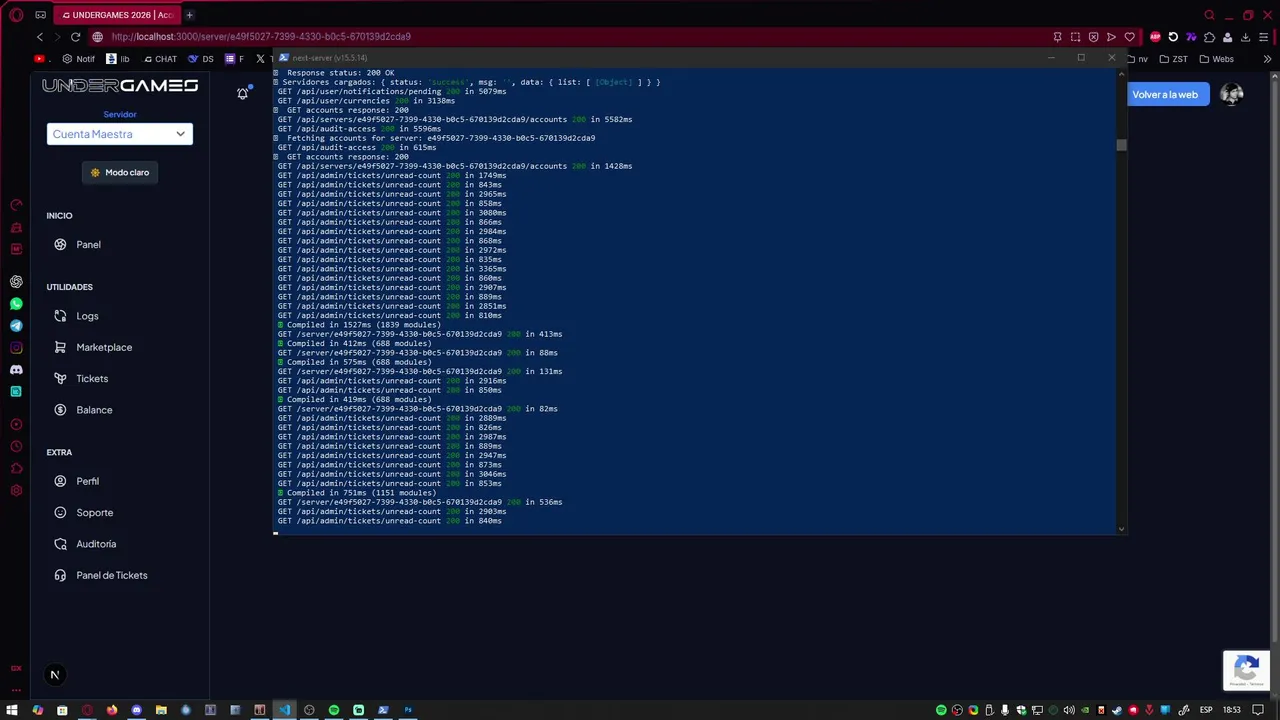Open Discord in Opera sidebar
Image resolution: width=1280 pixels, height=720 pixels.
(16, 370)
